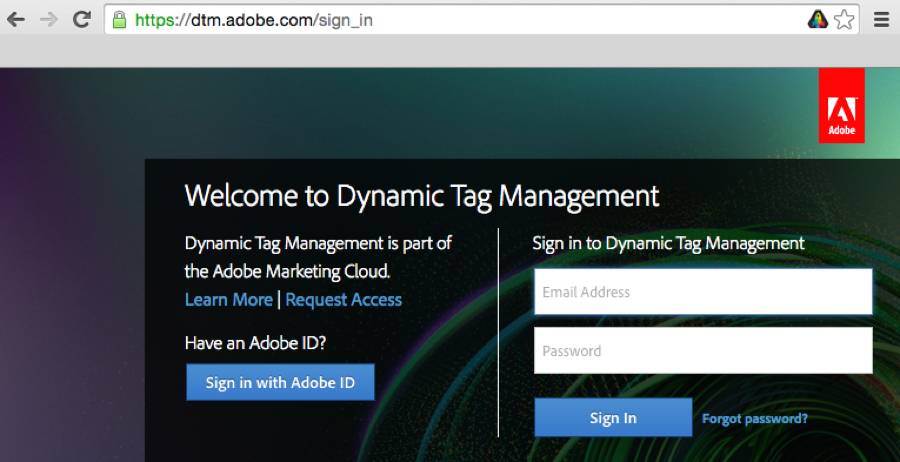Open the Forgot password? link

pos(755,419)
